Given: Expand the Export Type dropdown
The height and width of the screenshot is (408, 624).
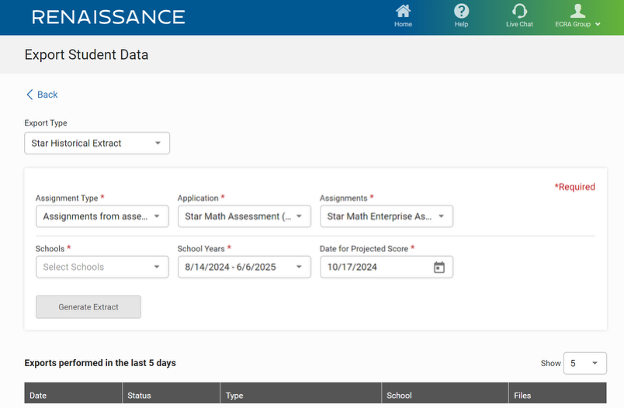Looking at the screenshot, I should point(97,143).
